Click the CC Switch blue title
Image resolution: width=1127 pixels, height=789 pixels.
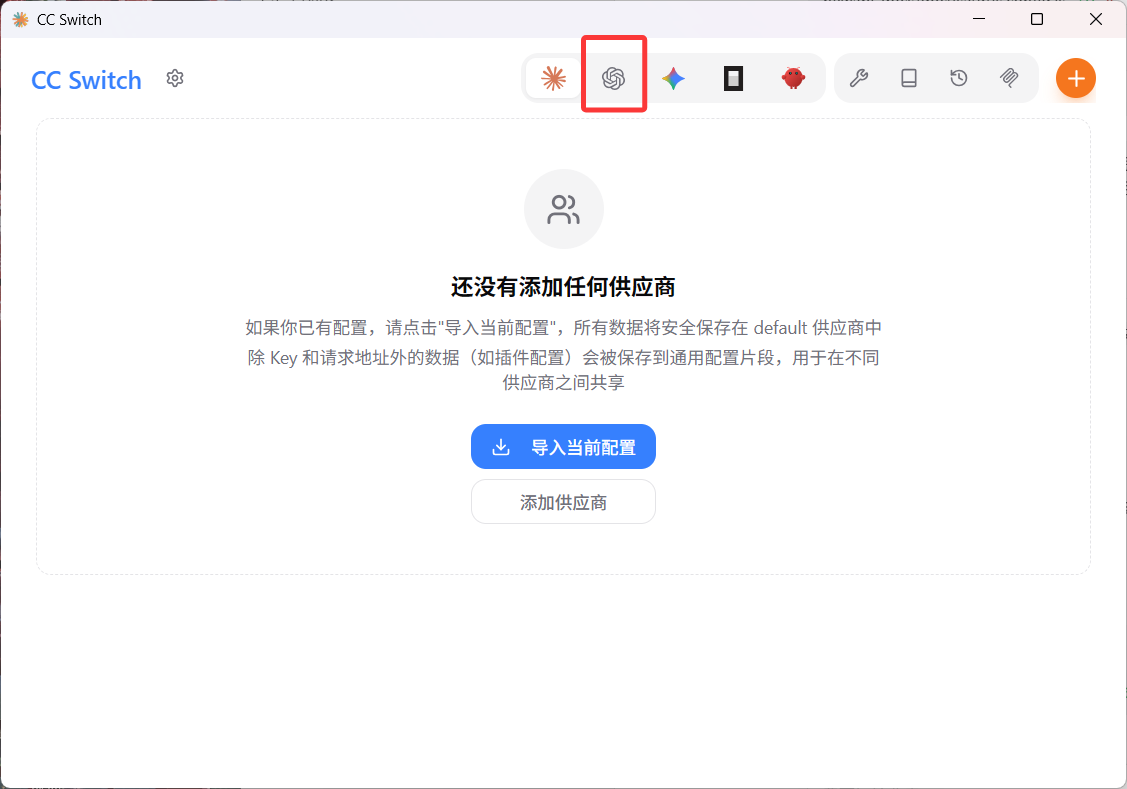[86, 80]
